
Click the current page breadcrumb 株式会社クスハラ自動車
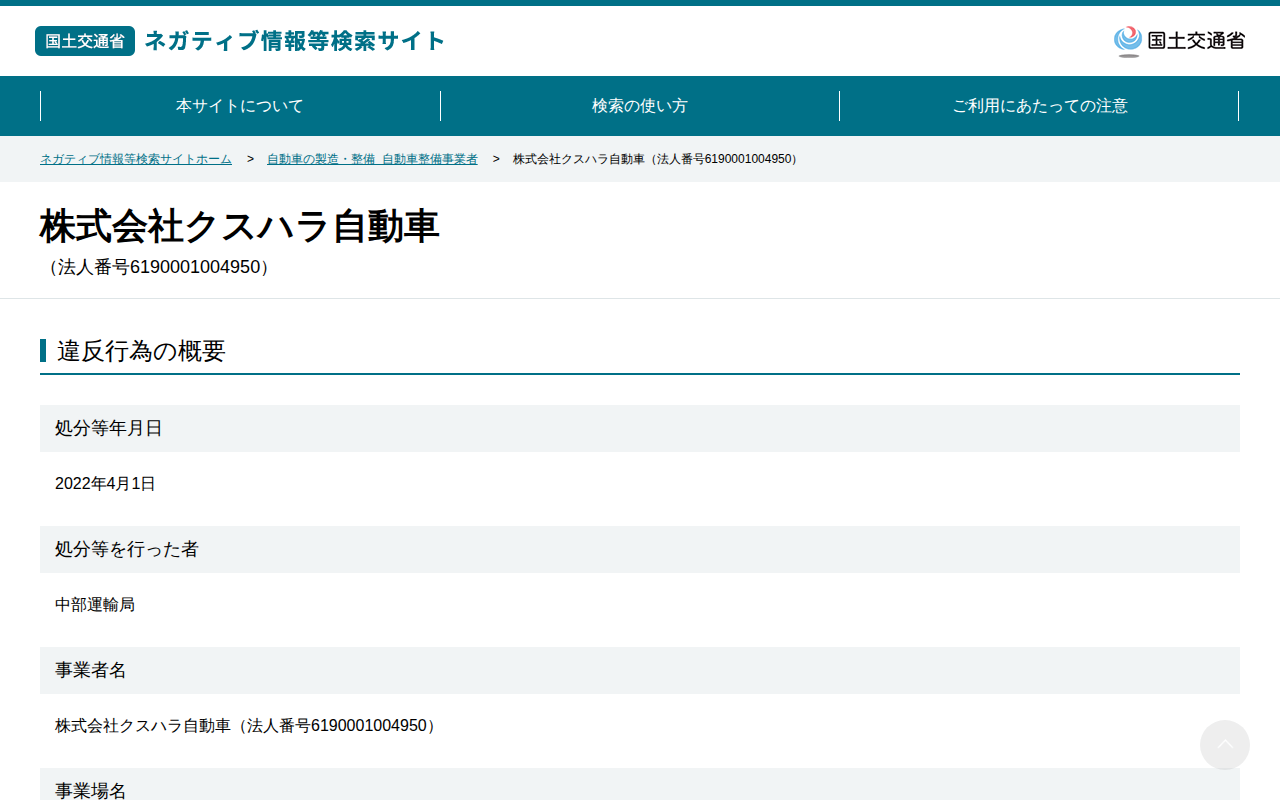(x=658, y=159)
